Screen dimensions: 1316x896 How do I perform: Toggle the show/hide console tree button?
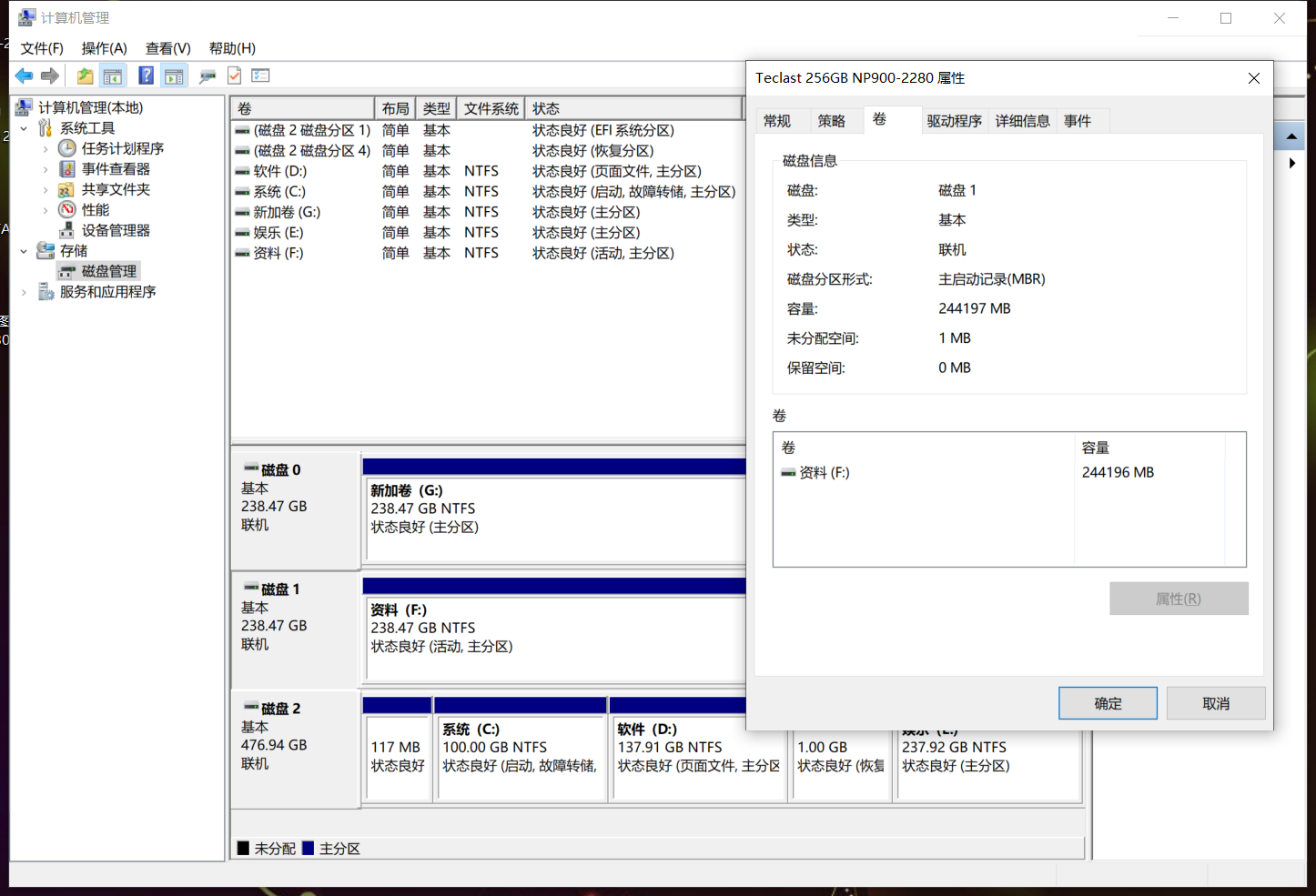[x=113, y=76]
